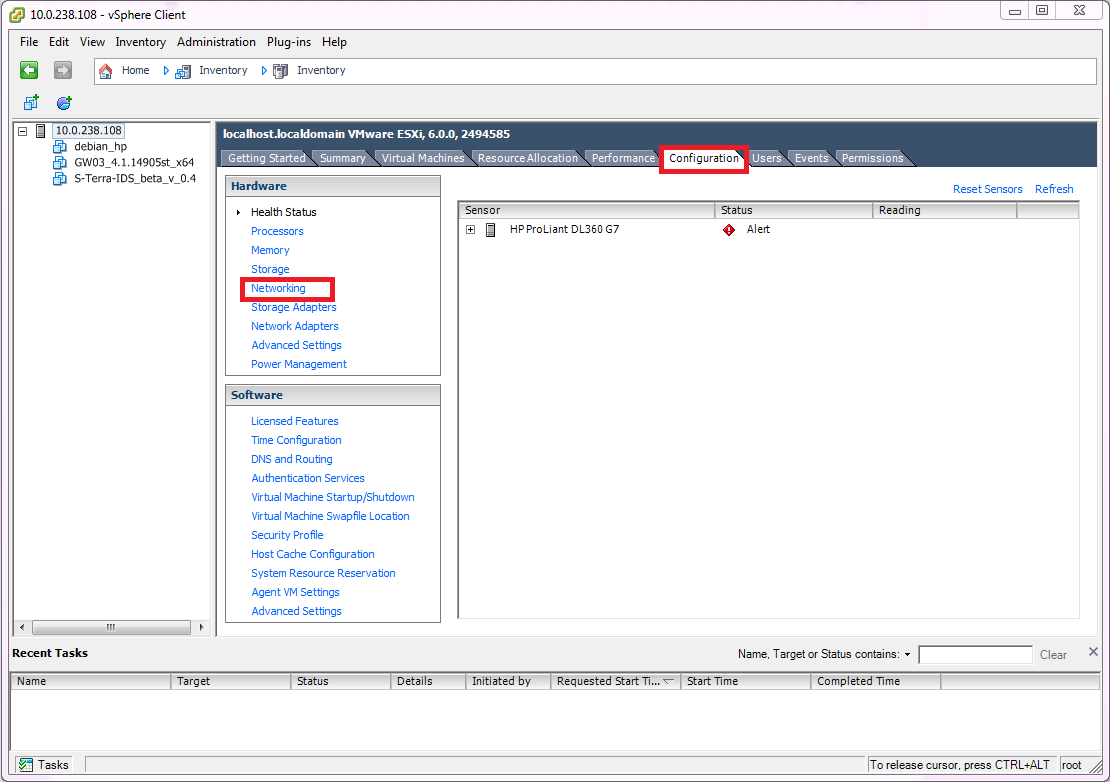Open the View menu
Screen dimensions: 1110x782
pos(92,42)
